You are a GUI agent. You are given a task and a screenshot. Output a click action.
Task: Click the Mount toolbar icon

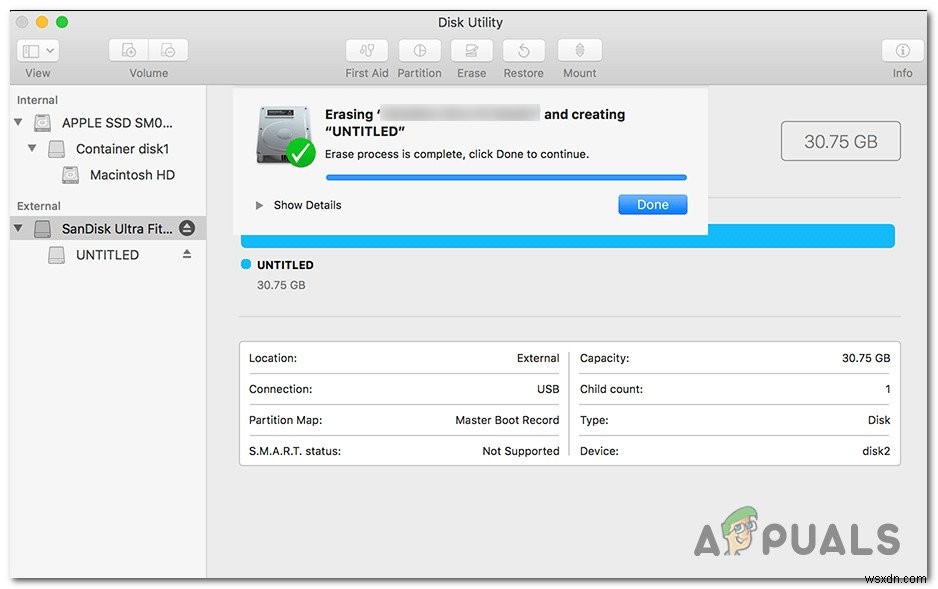pyautogui.click(x=579, y=51)
